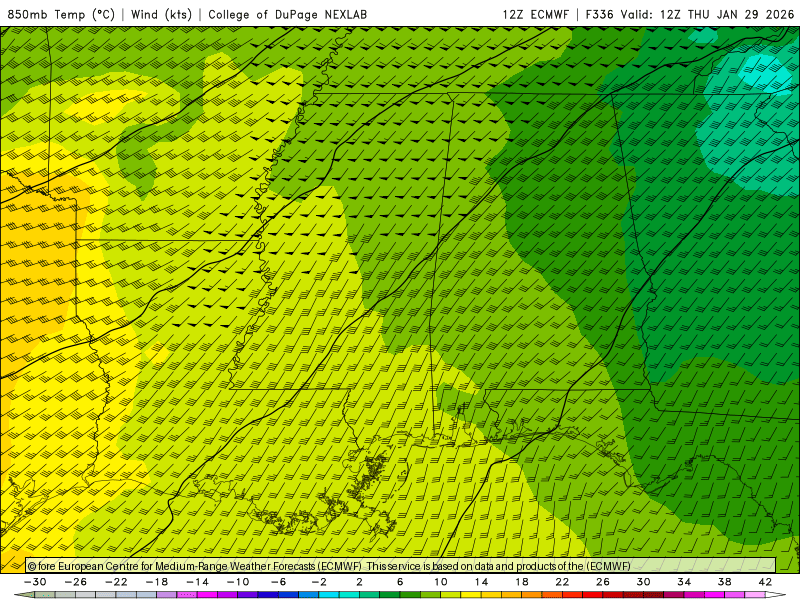This screenshot has height=600, width=800.
Task: Click the 'F336' forecast hour label
Action: [599, 14]
